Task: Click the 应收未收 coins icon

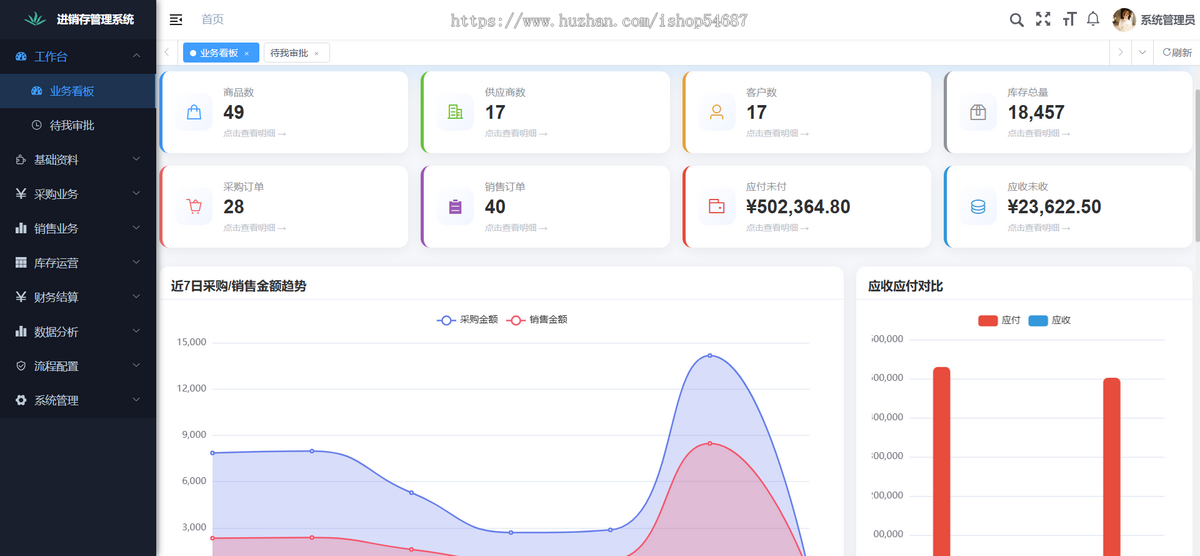Action: click(978, 207)
